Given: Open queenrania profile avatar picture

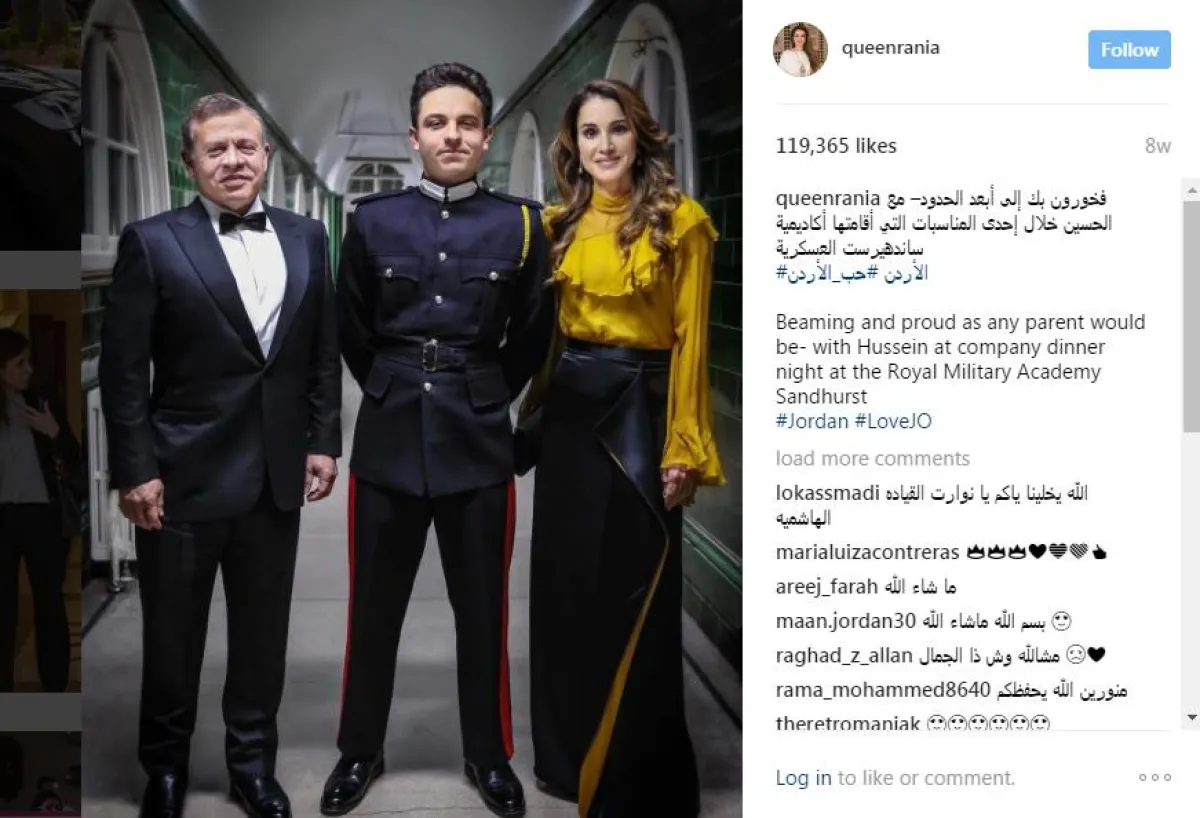Looking at the screenshot, I should click(800, 49).
